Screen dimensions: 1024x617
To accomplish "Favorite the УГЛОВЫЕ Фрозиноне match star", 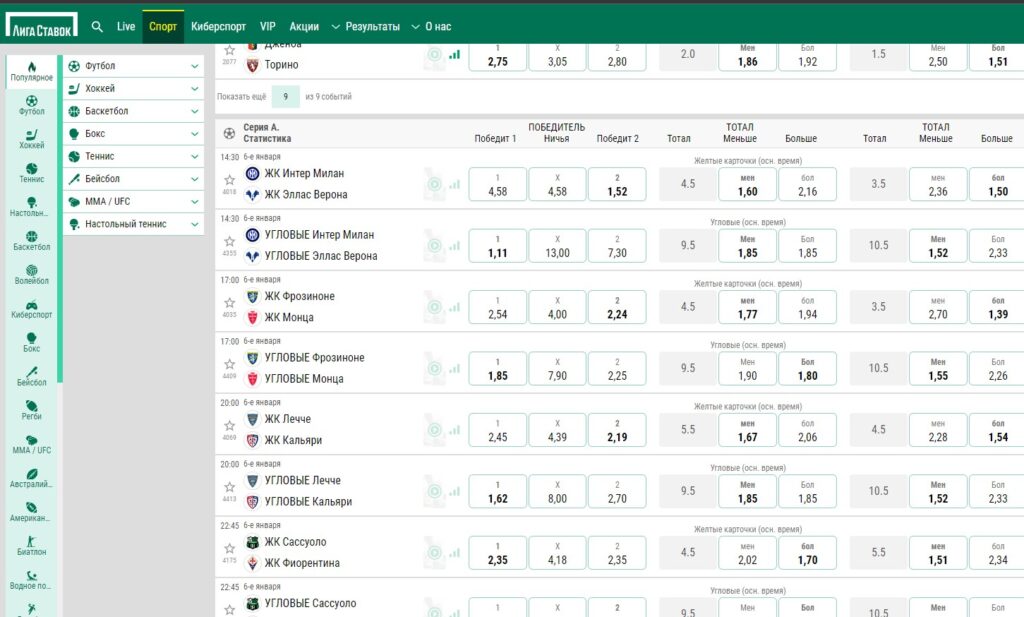I will 229,364.
